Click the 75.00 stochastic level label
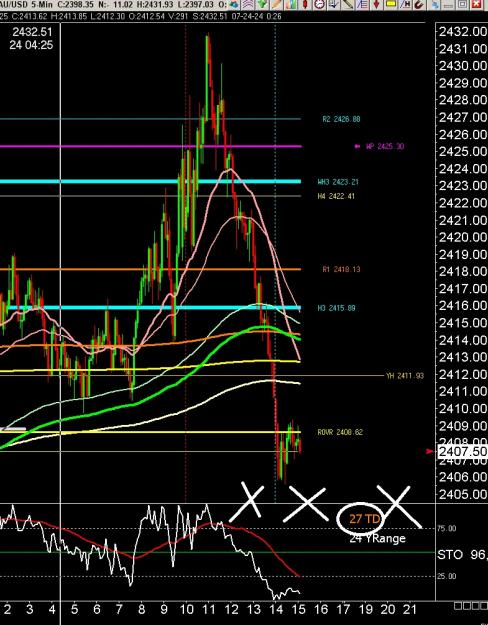 tap(447, 528)
